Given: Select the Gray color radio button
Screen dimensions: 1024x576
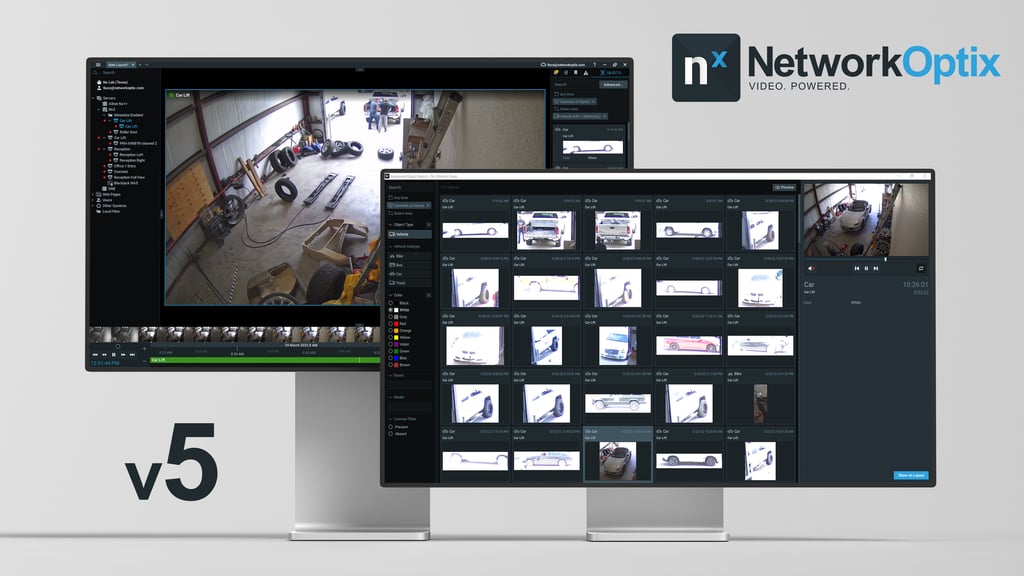Looking at the screenshot, I should click(x=391, y=317).
